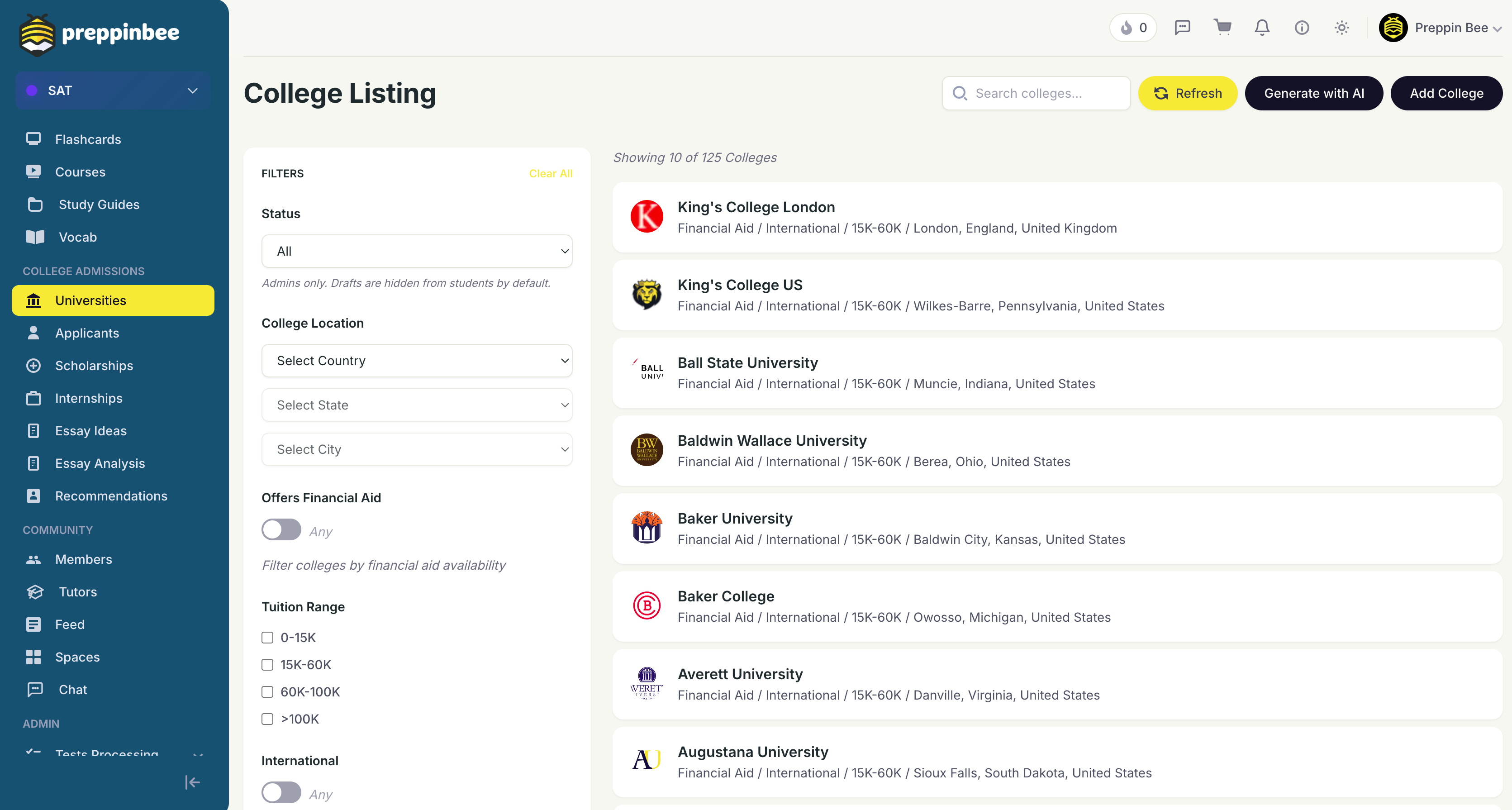The image size is (1512, 810).
Task: Click the King's College US lion logo
Action: coord(647,295)
